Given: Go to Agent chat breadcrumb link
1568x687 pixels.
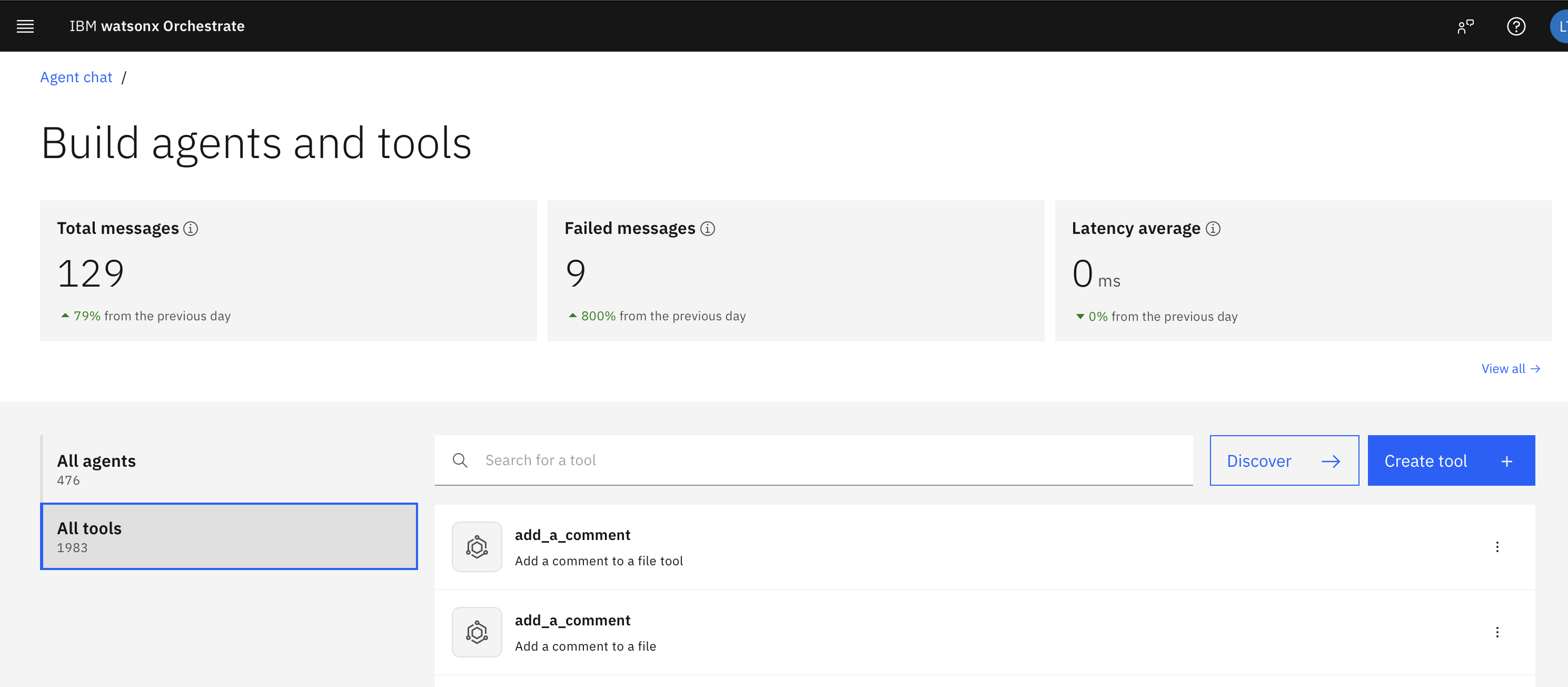Looking at the screenshot, I should pyautogui.click(x=76, y=77).
